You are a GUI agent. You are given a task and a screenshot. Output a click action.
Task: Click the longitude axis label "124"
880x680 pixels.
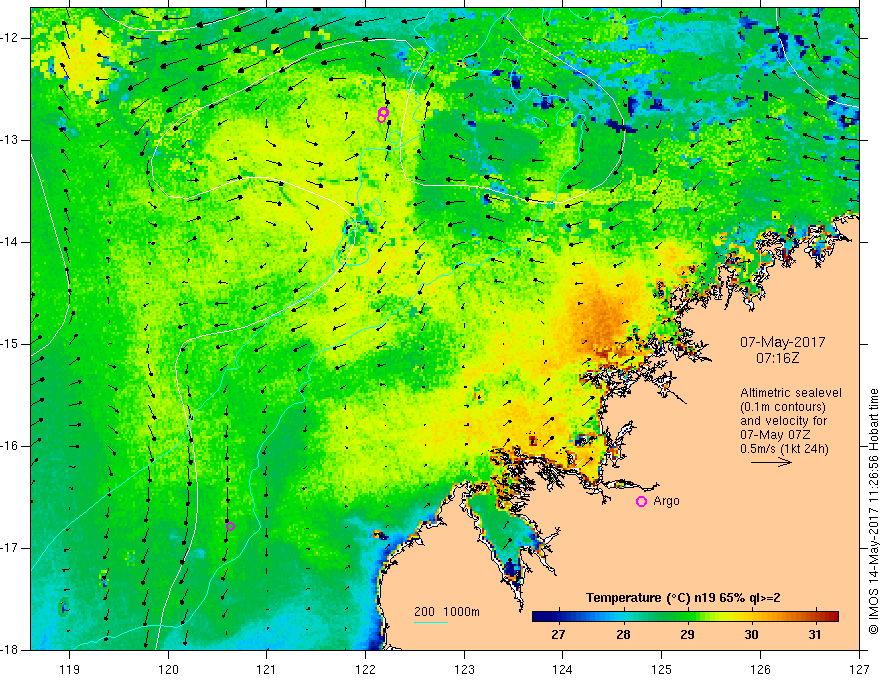[x=563, y=669]
